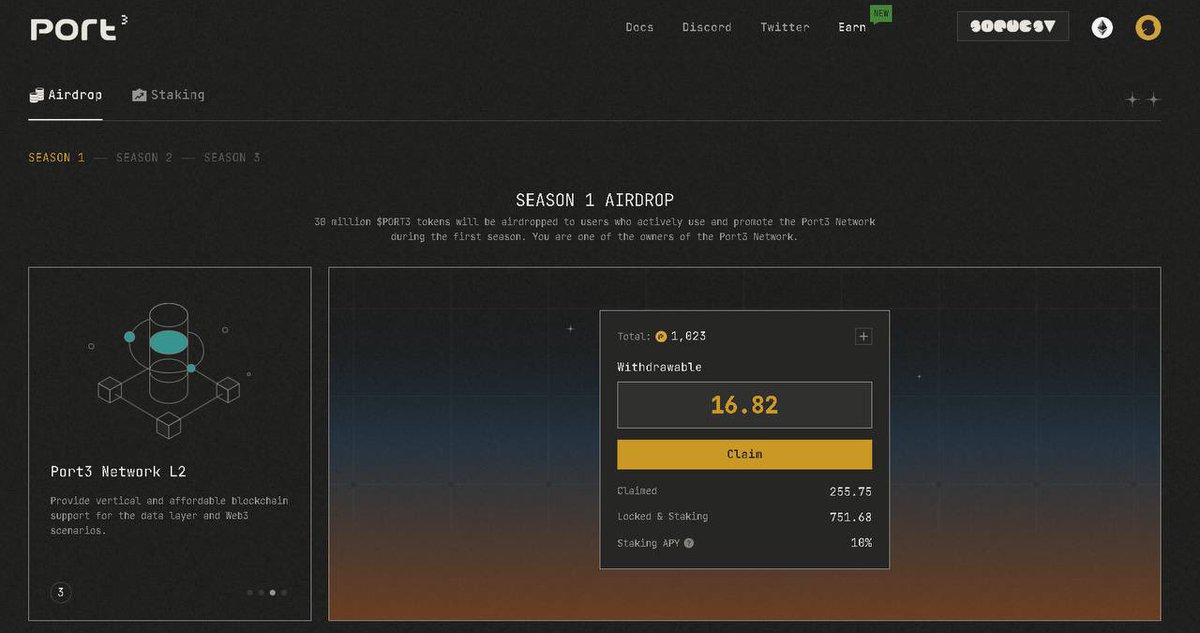Screen dimensions: 1200x633
Task: Click the Staking APY 10% value
Action: point(861,543)
